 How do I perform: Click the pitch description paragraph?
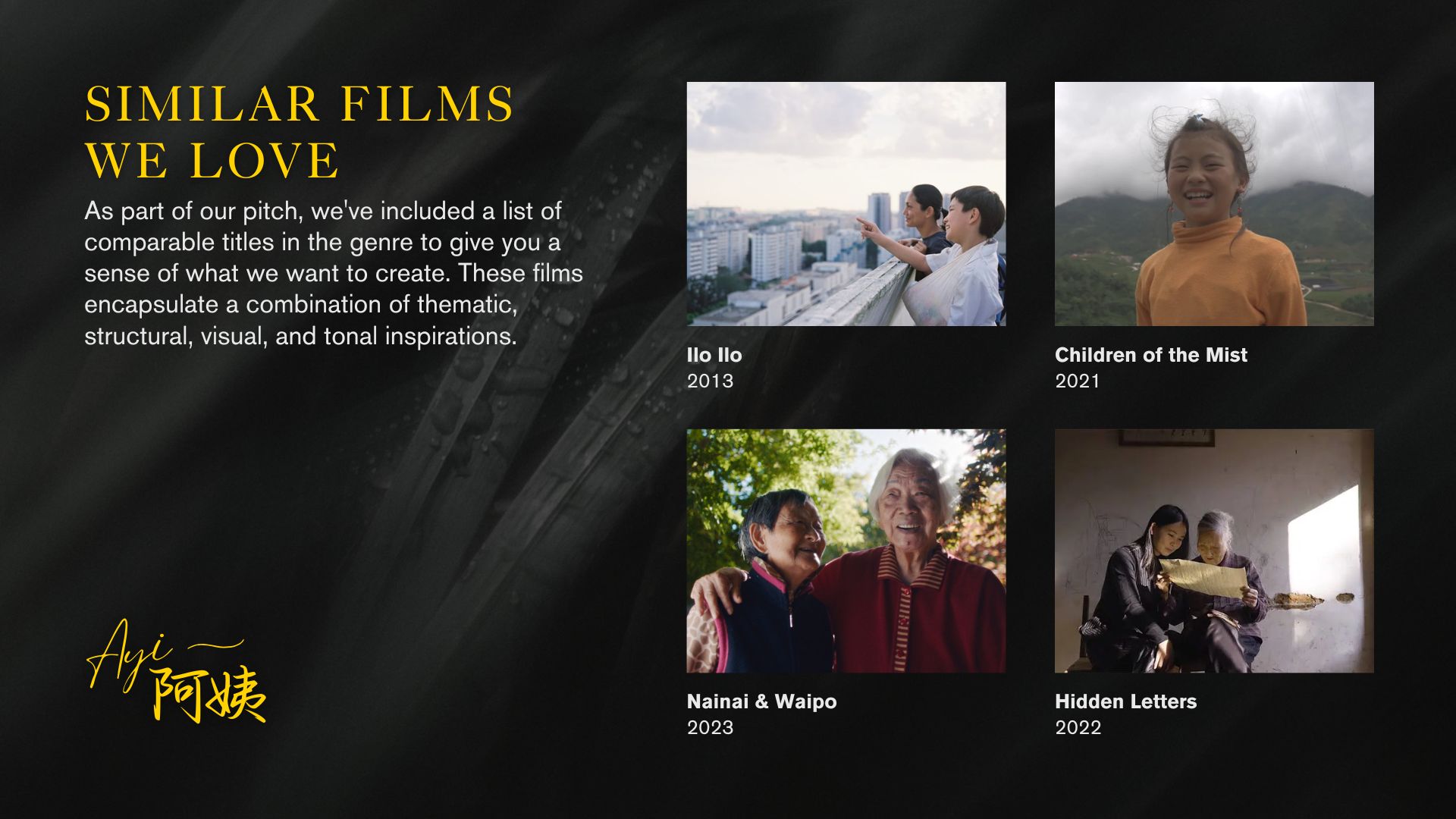334,273
